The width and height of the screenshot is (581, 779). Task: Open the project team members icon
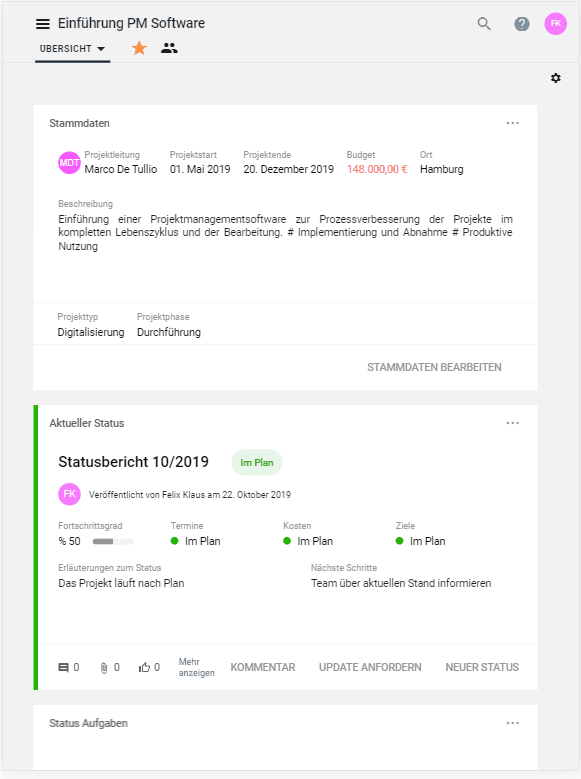click(x=169, y=48)
